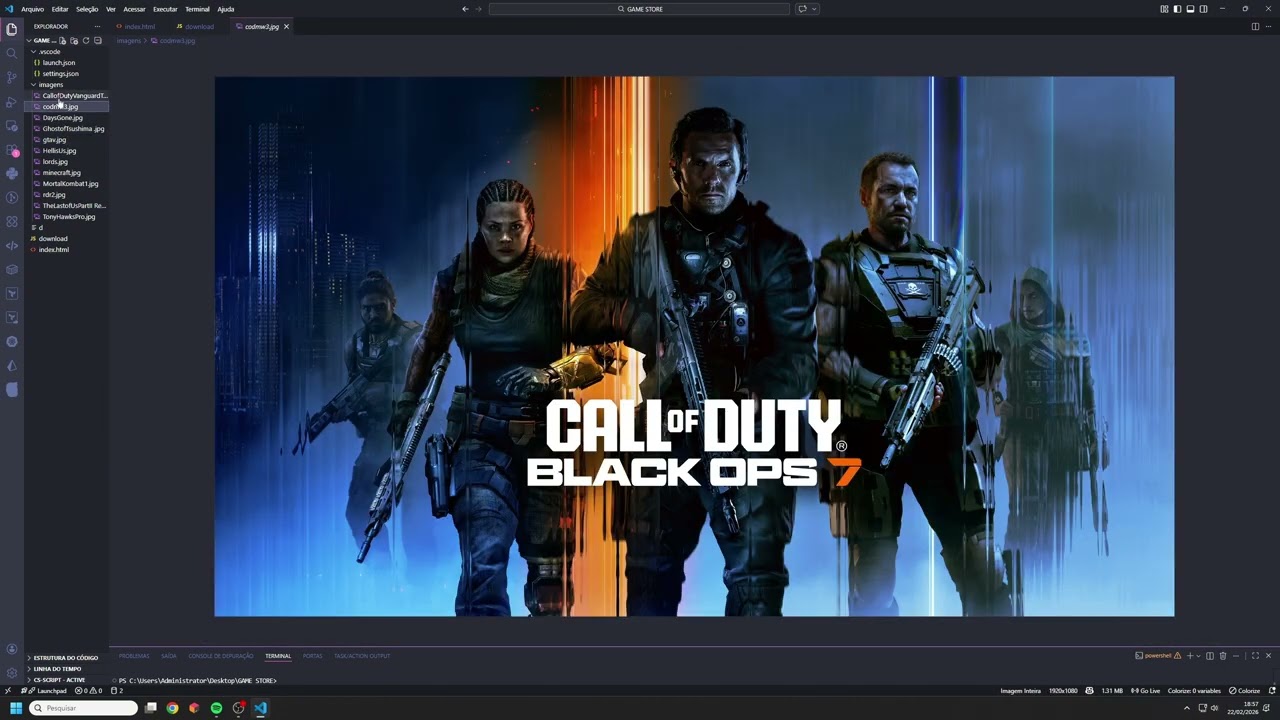Open the Arquivo menu
1280x720 pixels.
[32, 9]
